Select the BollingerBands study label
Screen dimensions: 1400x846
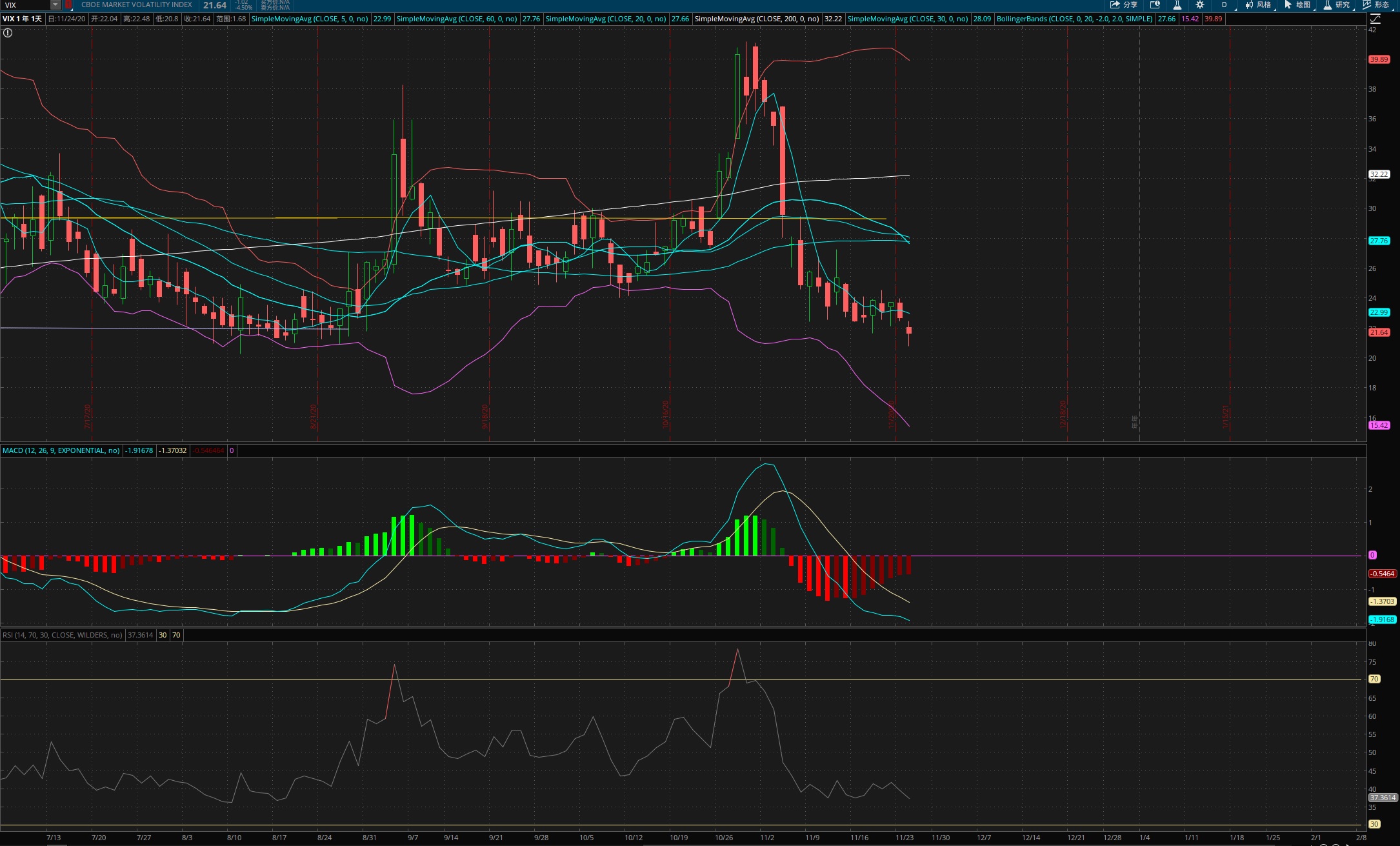tap(1075, 19)
